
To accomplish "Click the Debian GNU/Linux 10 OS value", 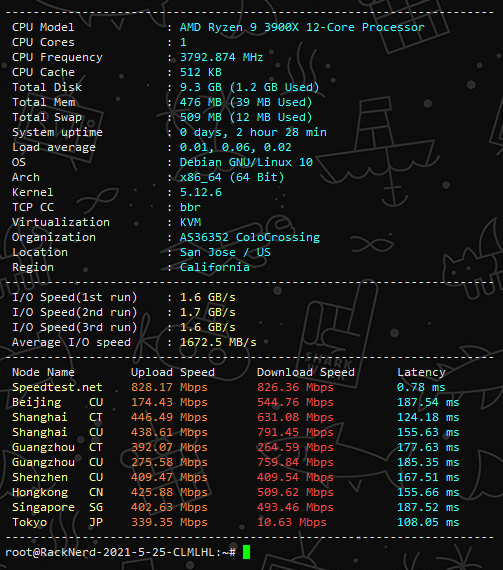I will [246, 162].
